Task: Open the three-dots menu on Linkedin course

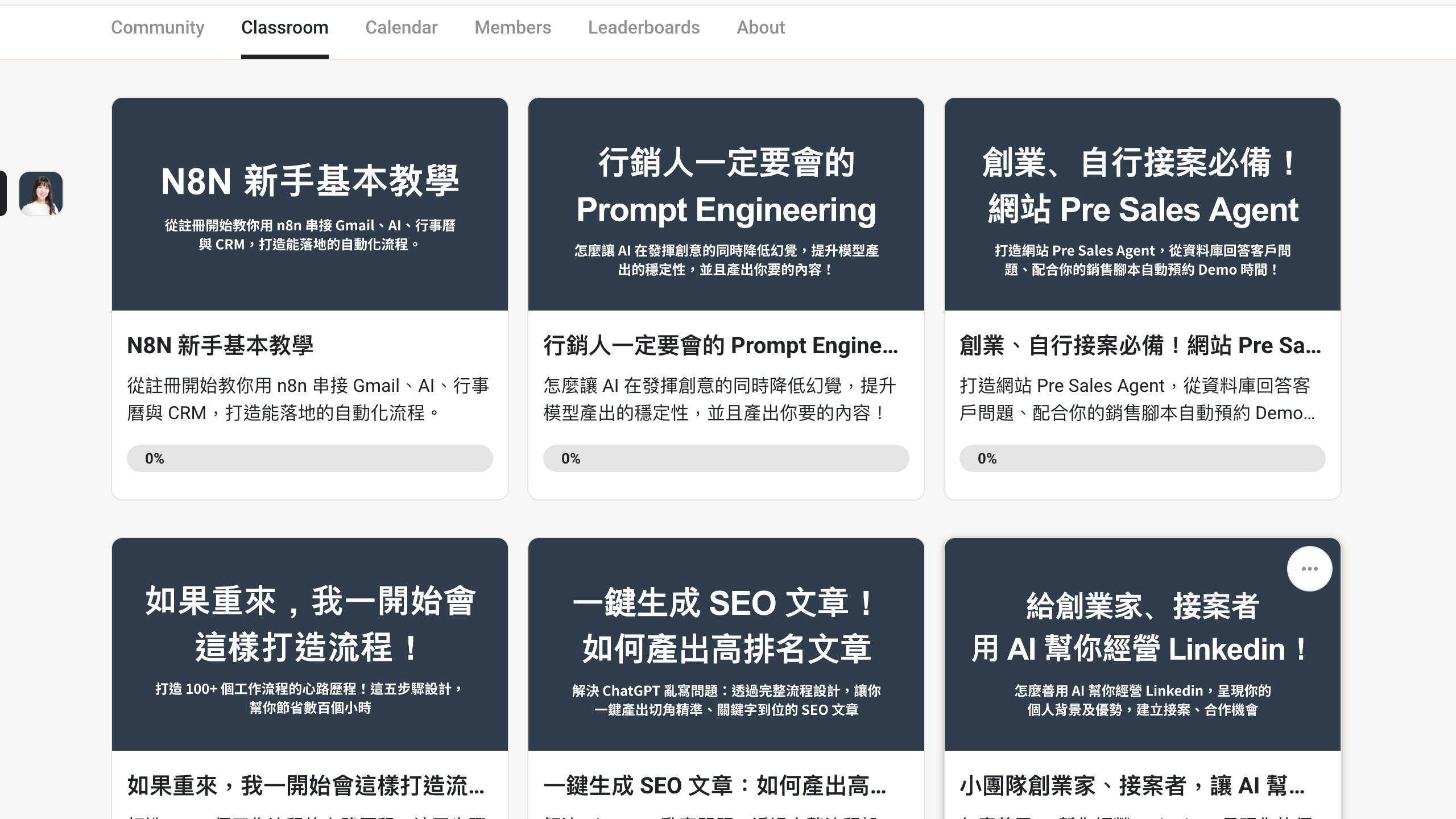Action: 1309,569
